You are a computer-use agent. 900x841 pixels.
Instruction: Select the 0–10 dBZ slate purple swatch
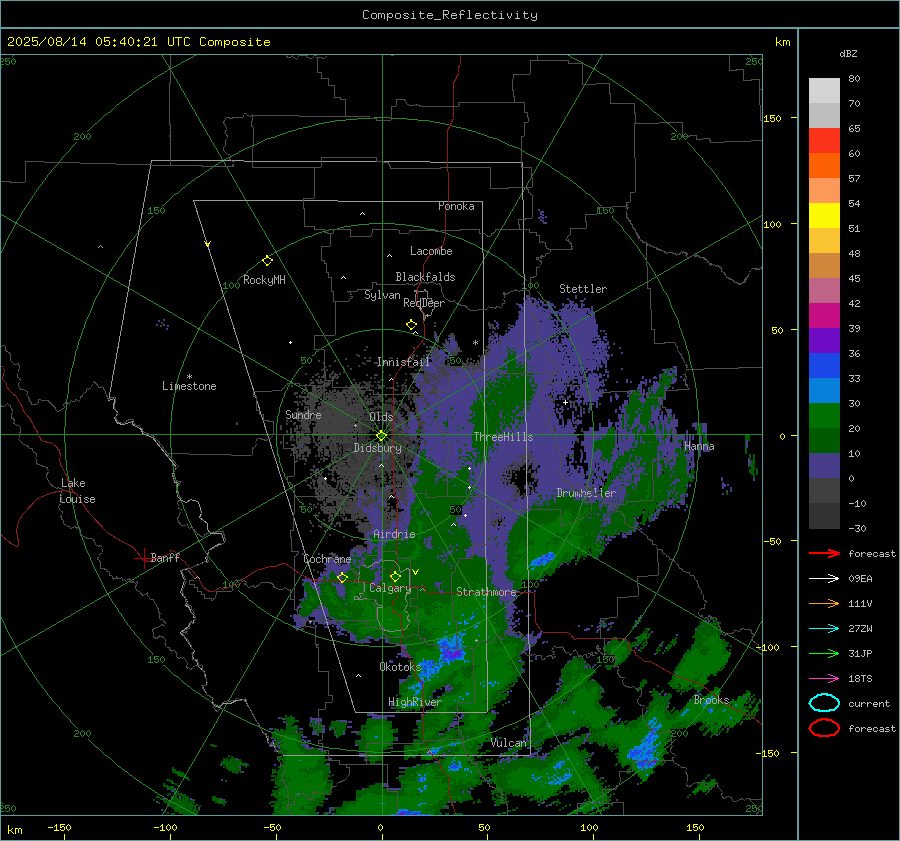(824, 465)
